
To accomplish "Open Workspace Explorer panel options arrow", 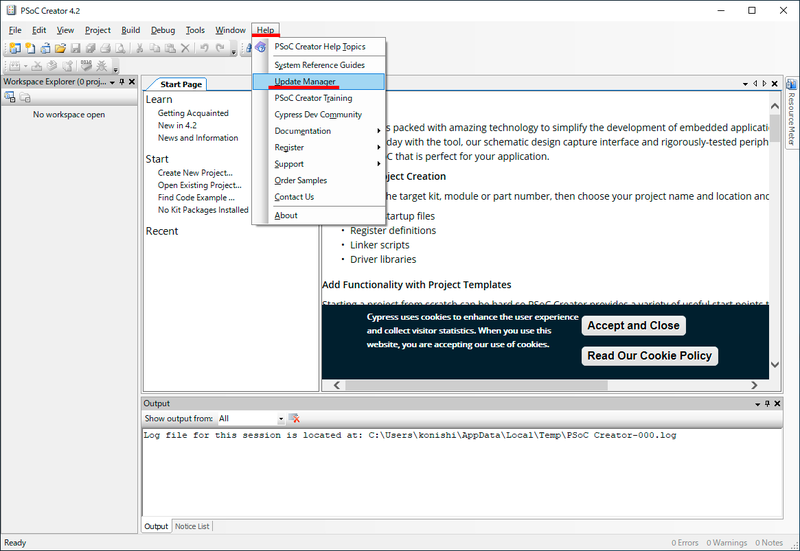I will (x=112, y=82).
